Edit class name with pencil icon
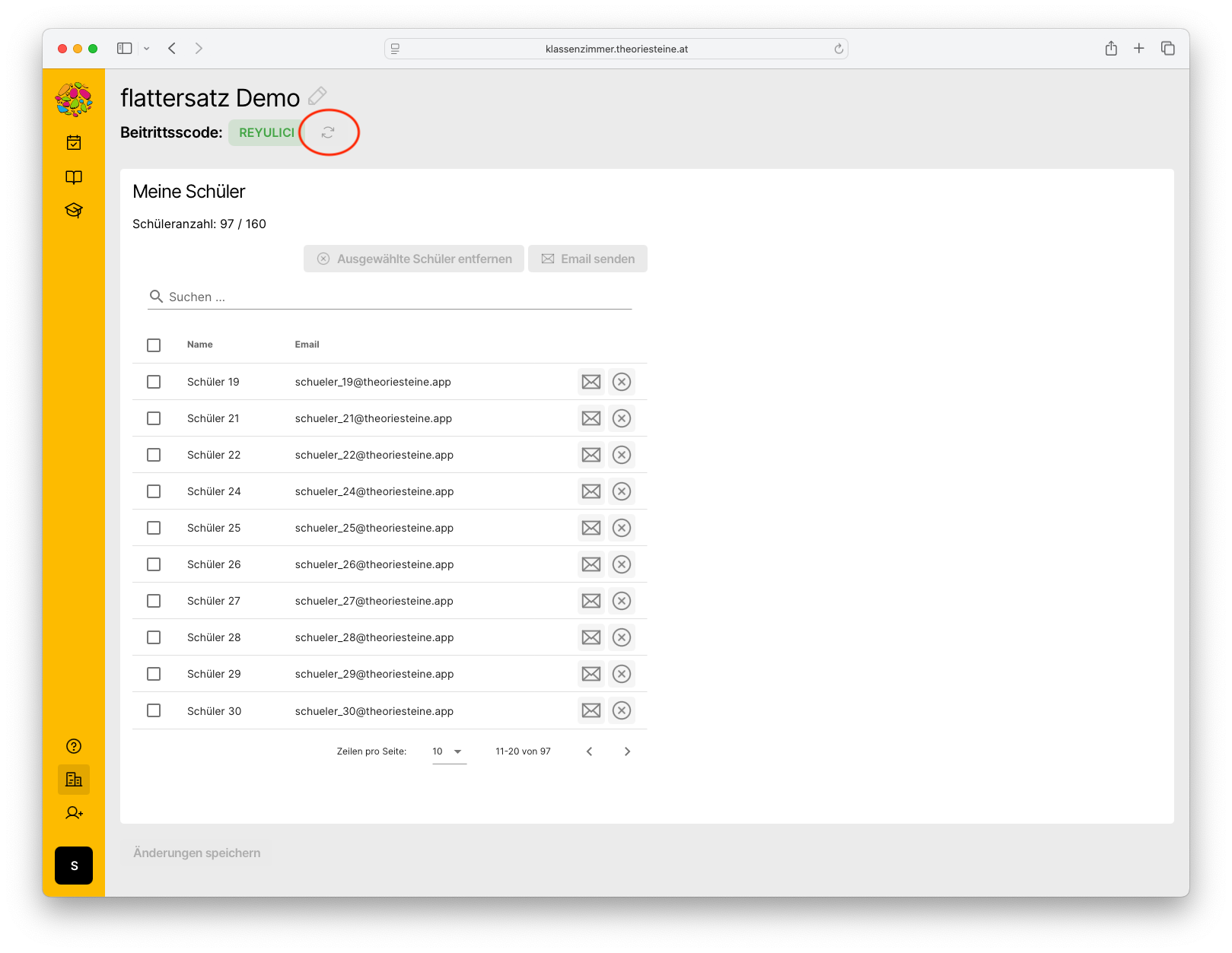The height and width of the screenshot is (953, 1232). coord(317,97)
